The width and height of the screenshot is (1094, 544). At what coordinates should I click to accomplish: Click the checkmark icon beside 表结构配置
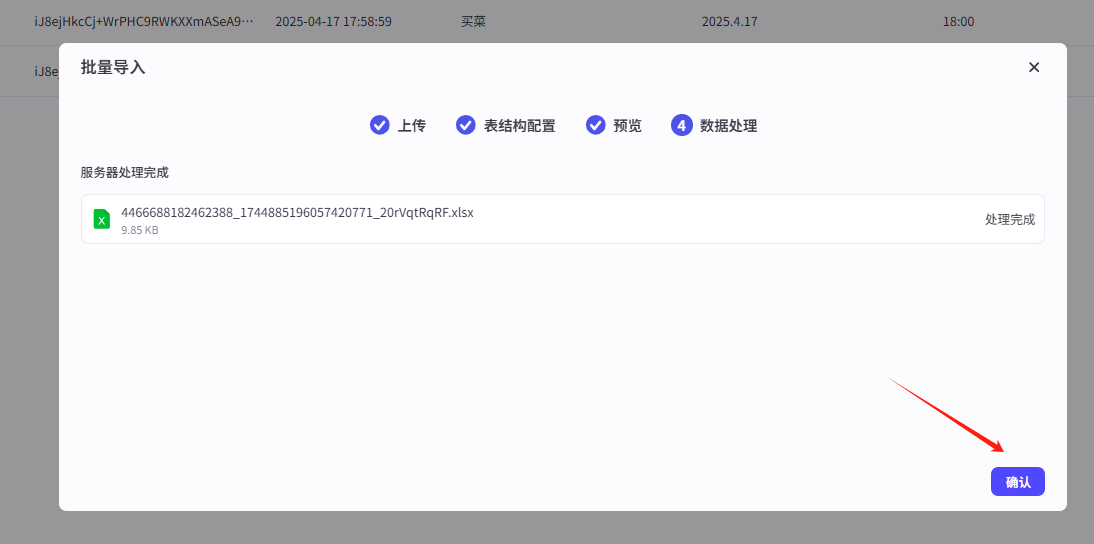click(466, 125)
